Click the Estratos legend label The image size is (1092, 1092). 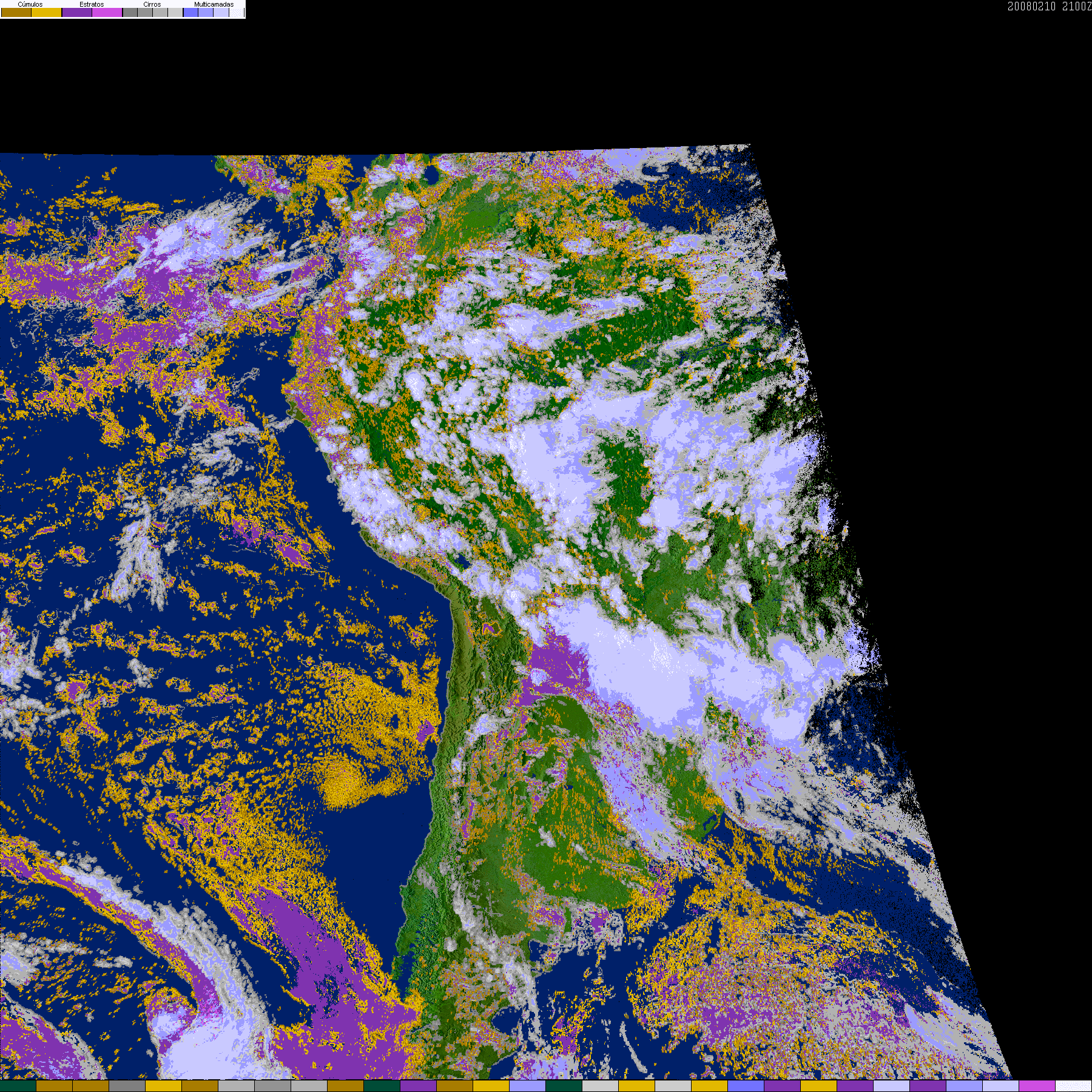pyautogui.click(x=92, y=4)
